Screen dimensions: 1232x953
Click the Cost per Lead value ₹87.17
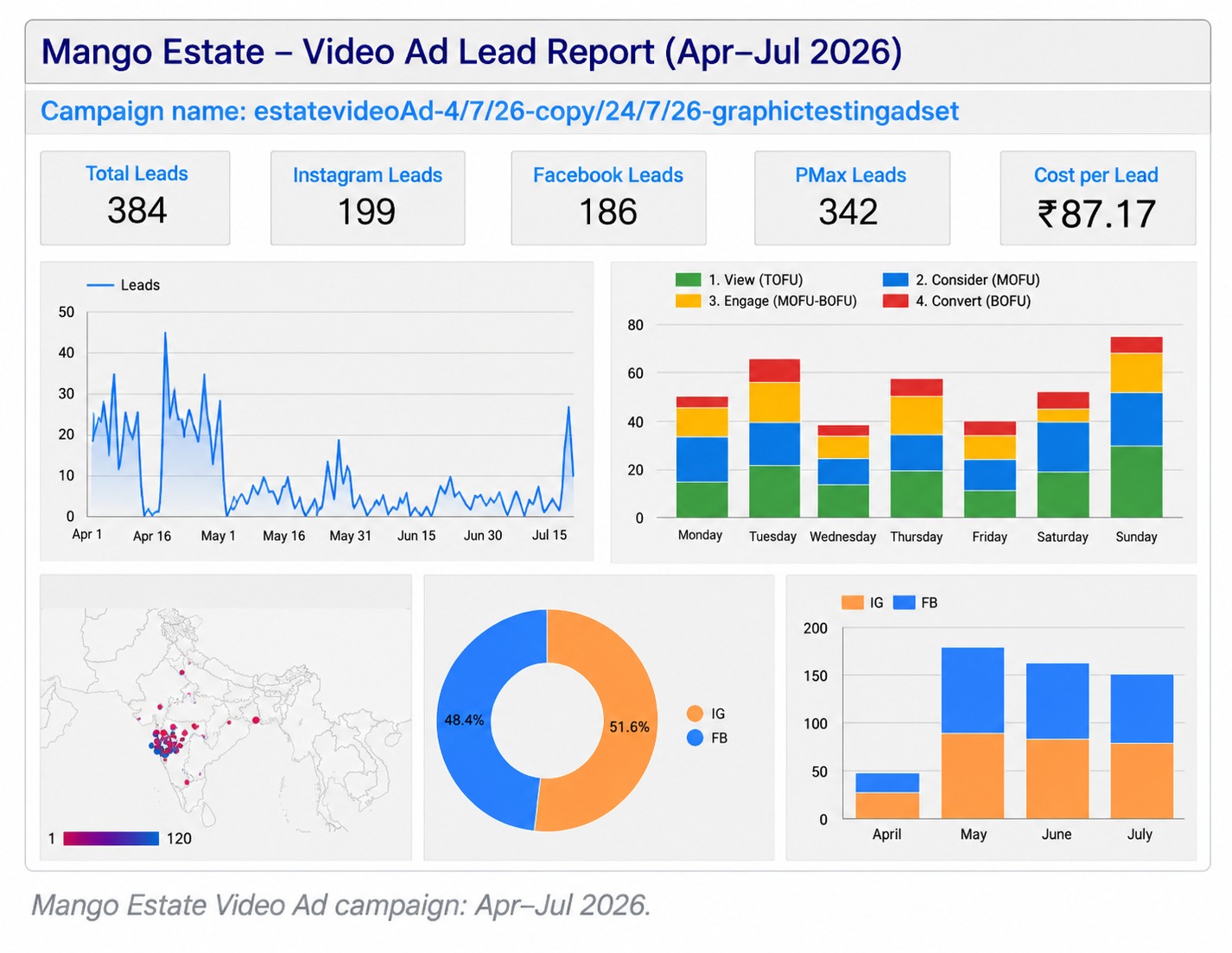point(1096,214)
